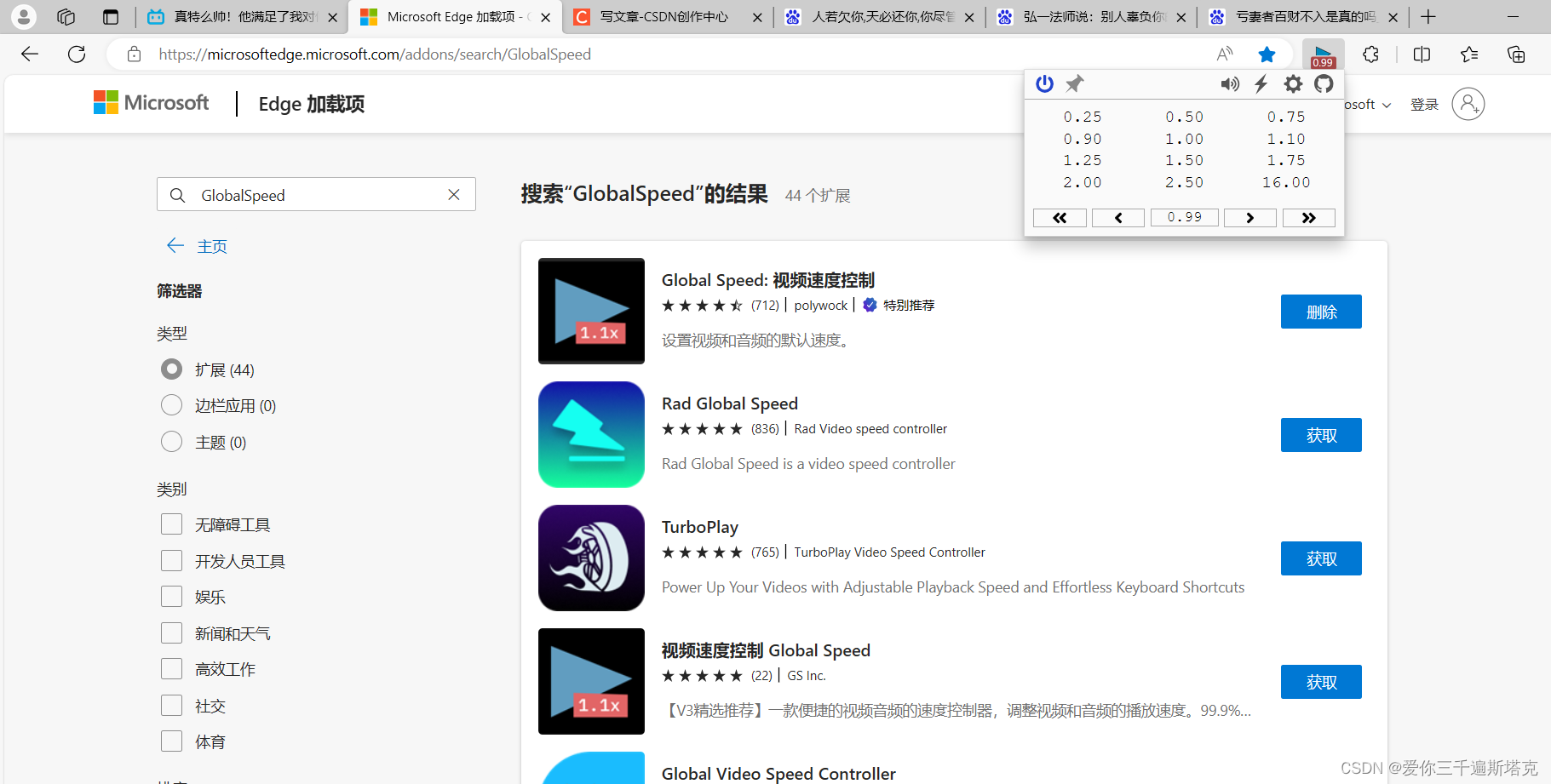Image resolution: width=1551 pixels, height=784 pixels.
Task: Click the Global Speed toolbar icon showing 0.99
Action: pos(1322,54)
